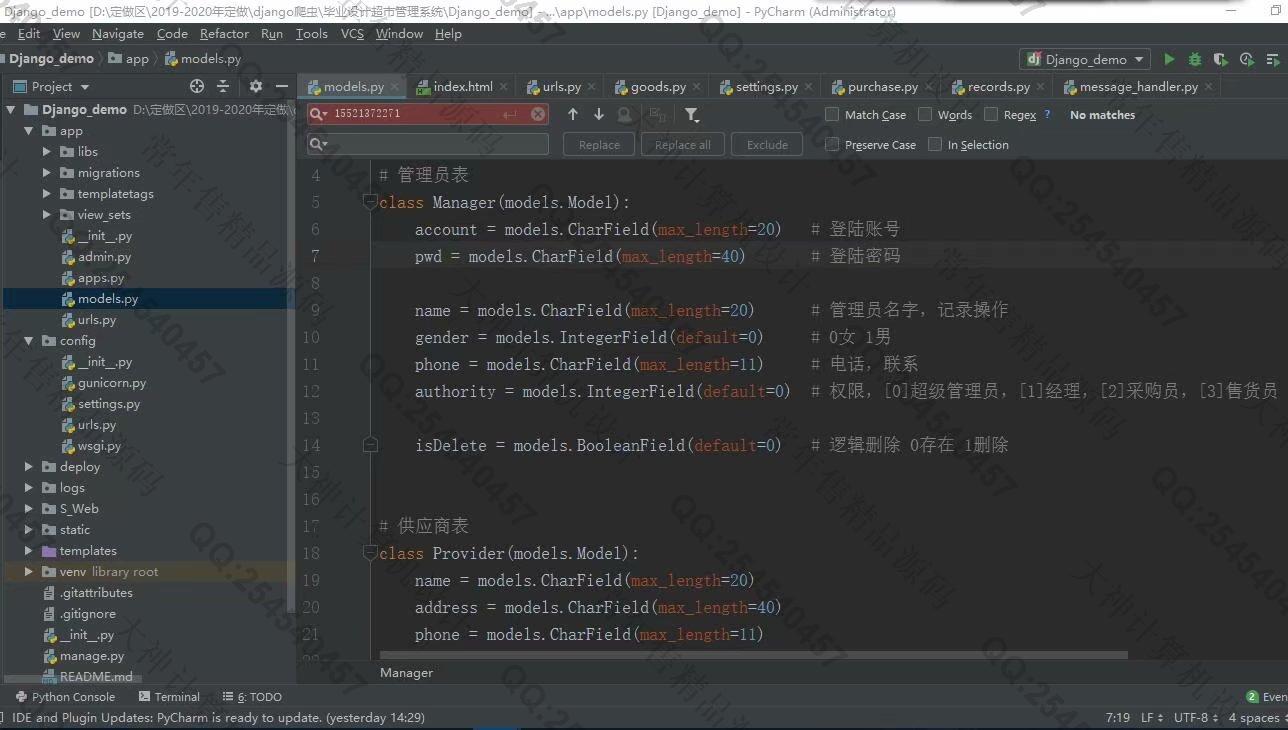This screenshot has height=730, width=1288.
Task: Open Django_demo run configuration dropdown
Action: [1085, 59]
